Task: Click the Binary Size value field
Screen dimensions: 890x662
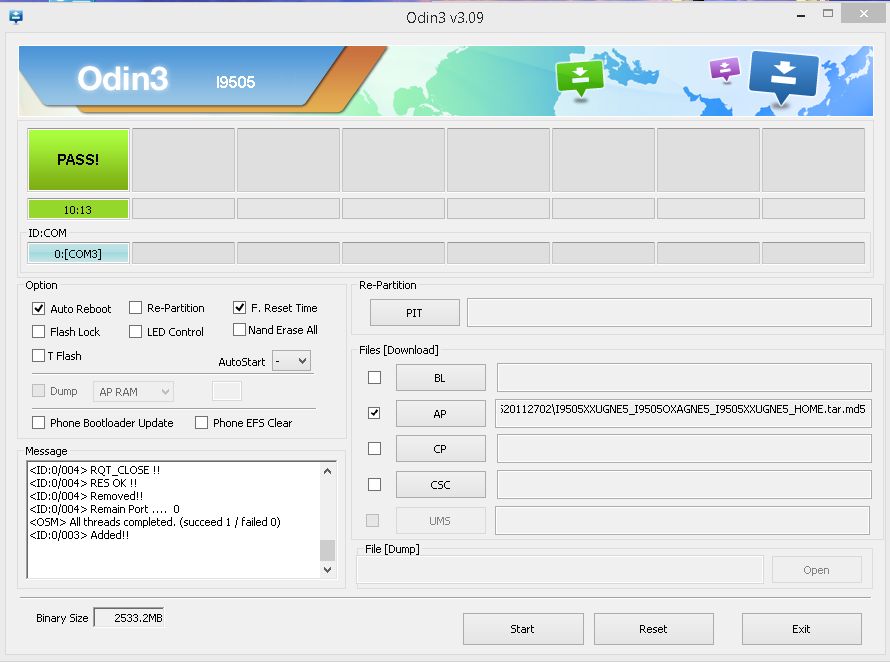Action: point(129,618)
